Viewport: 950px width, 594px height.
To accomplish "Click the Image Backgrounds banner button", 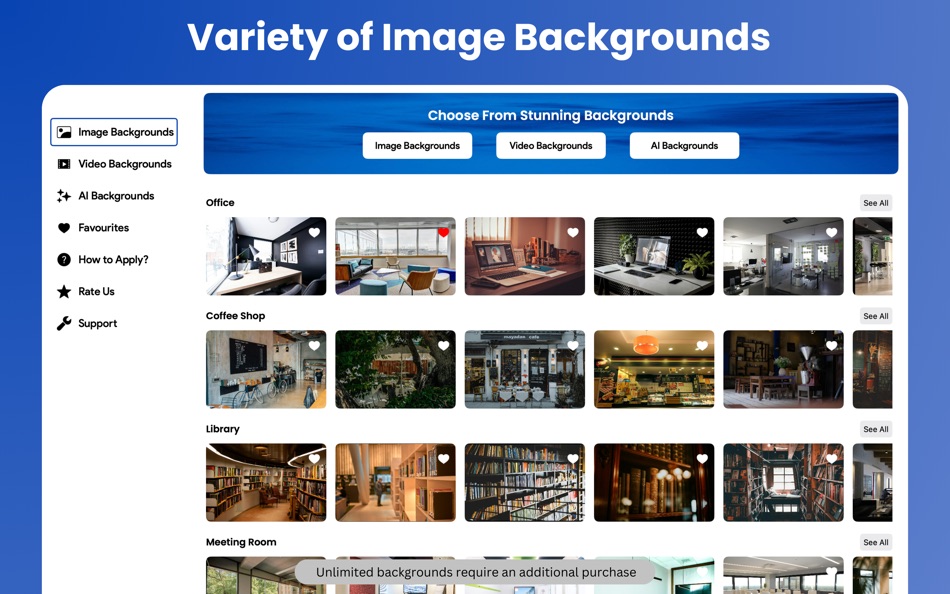I will click(x=417, y=145).
